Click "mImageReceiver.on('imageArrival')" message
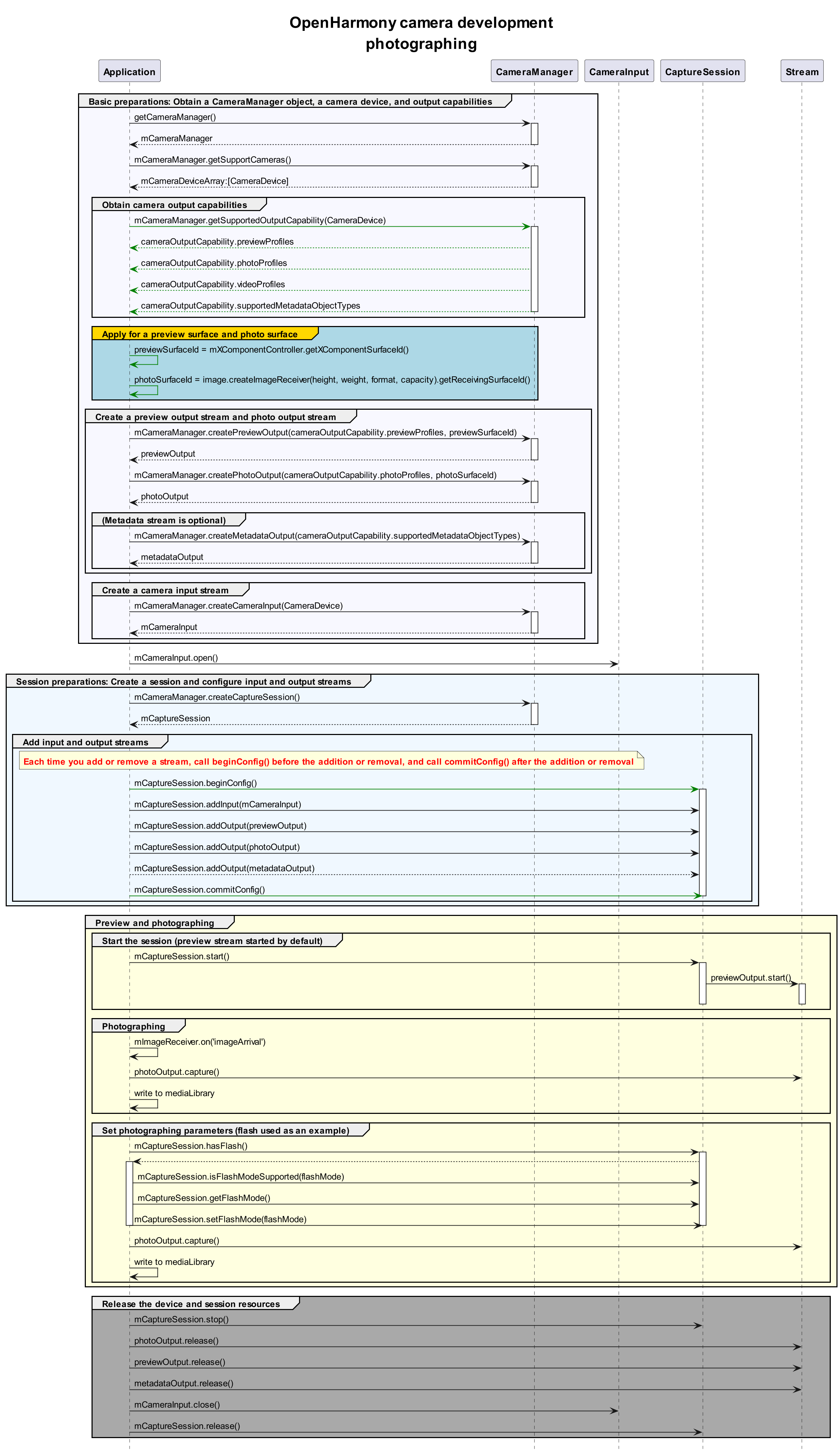 click(x=199, y=1042)
